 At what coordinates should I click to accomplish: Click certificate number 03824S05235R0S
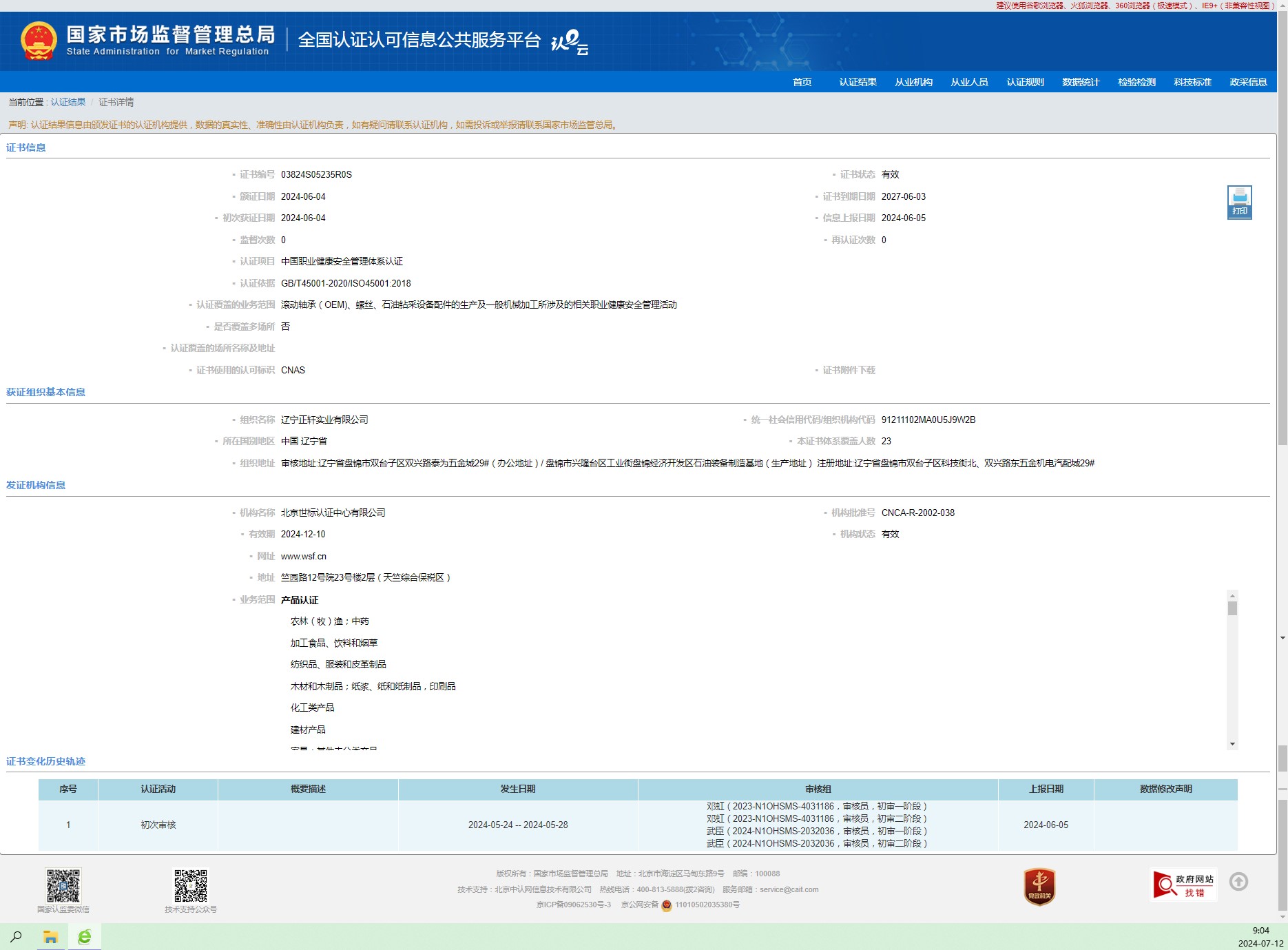tap(316, 175)
